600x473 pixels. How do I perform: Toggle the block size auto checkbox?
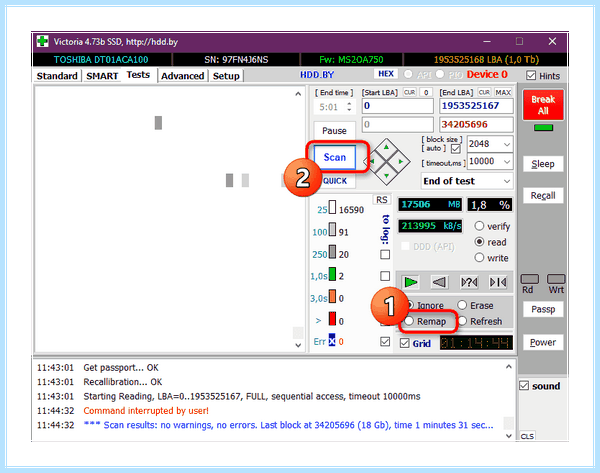tap(455, 148)
